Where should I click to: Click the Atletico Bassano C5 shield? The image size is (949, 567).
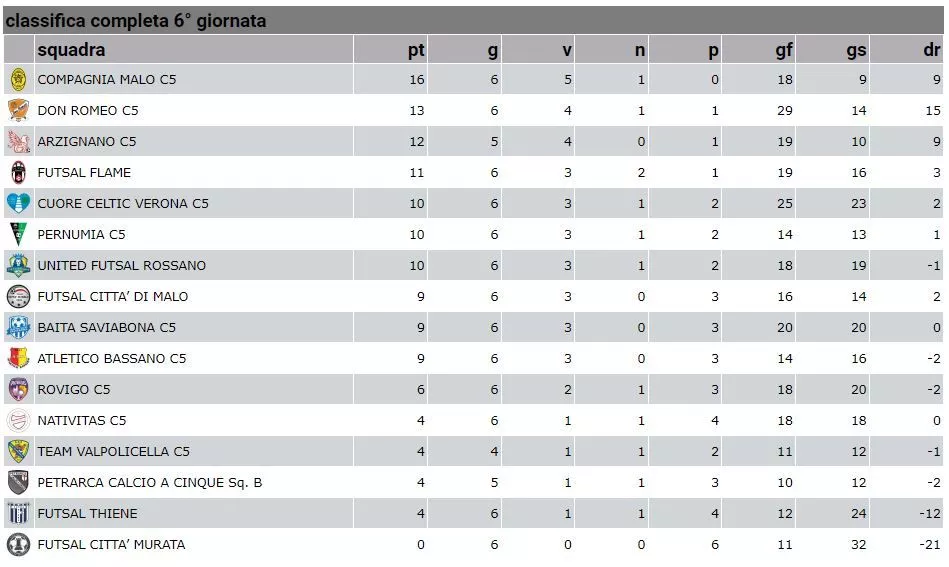coord(19,358)
